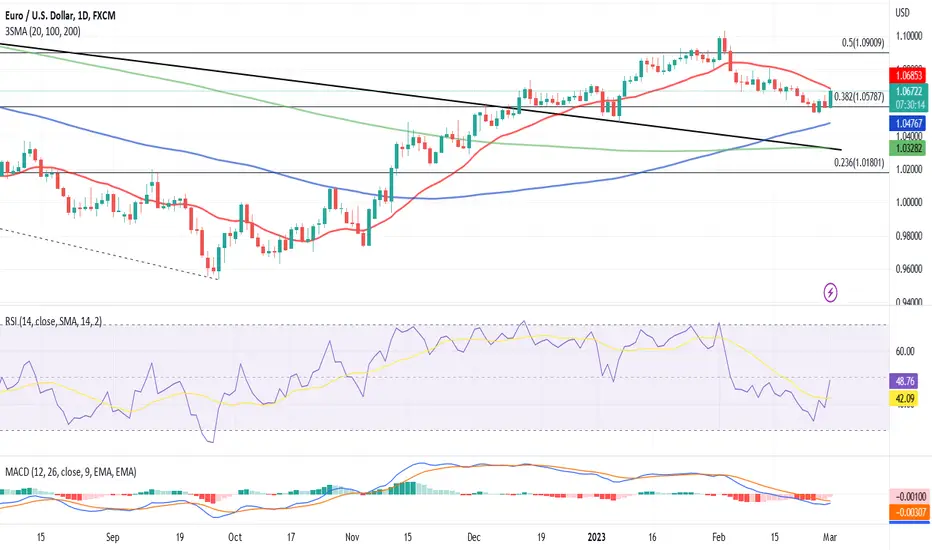Click the yellow RSI average 42.09 tag
This screenshot has width=932, height=550.
904,398
